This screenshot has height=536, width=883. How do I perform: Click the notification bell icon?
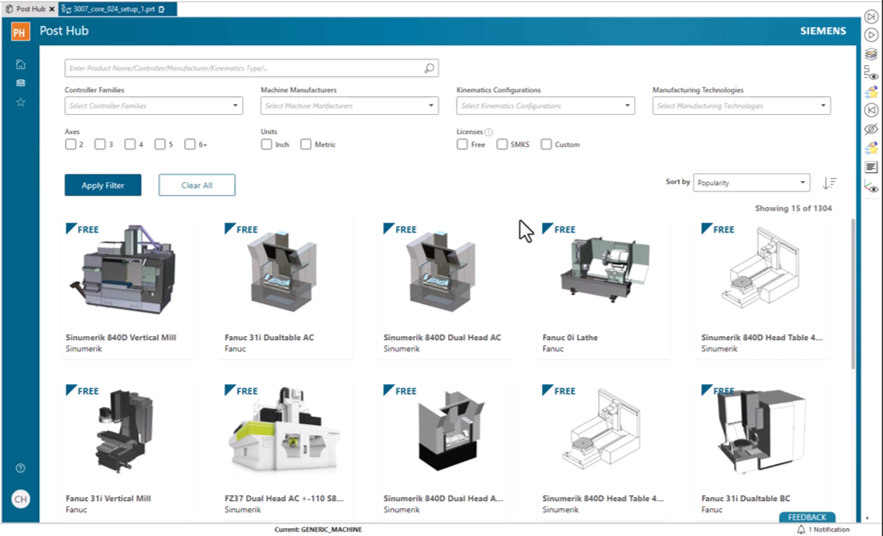[x=801, y=529]
